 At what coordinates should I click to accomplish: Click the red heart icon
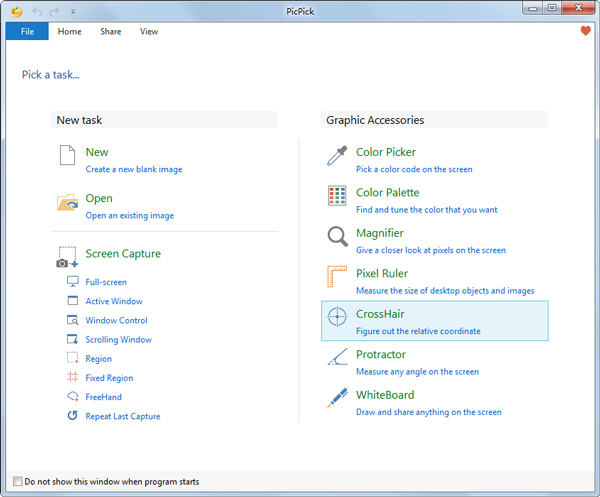point(585,31)
